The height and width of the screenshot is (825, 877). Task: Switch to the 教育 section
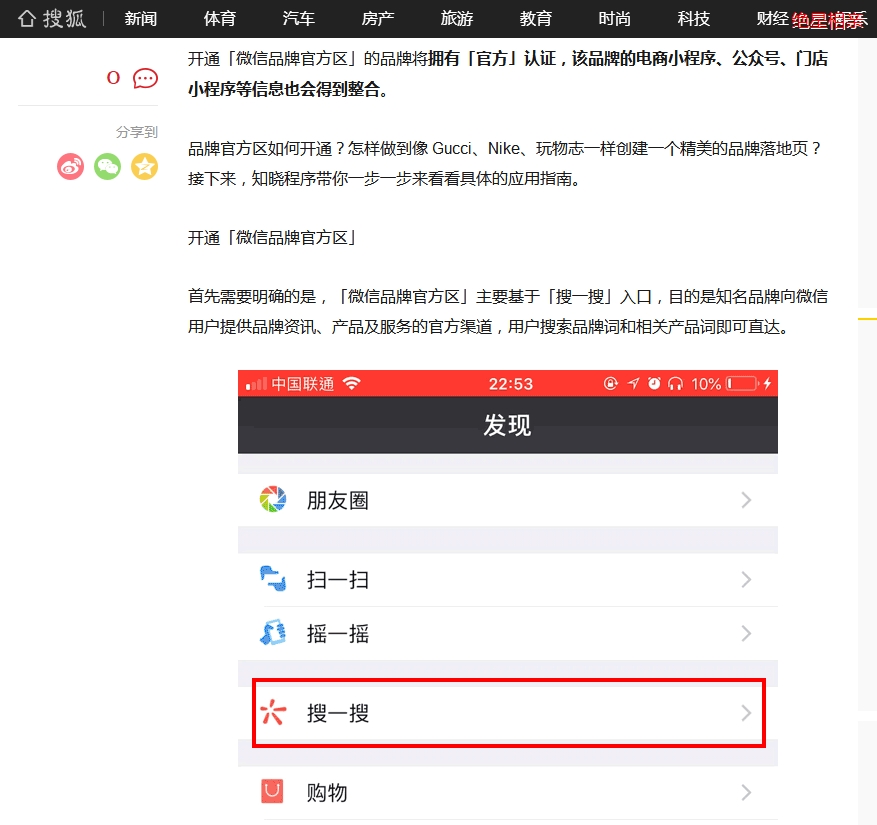coord(536,19)
